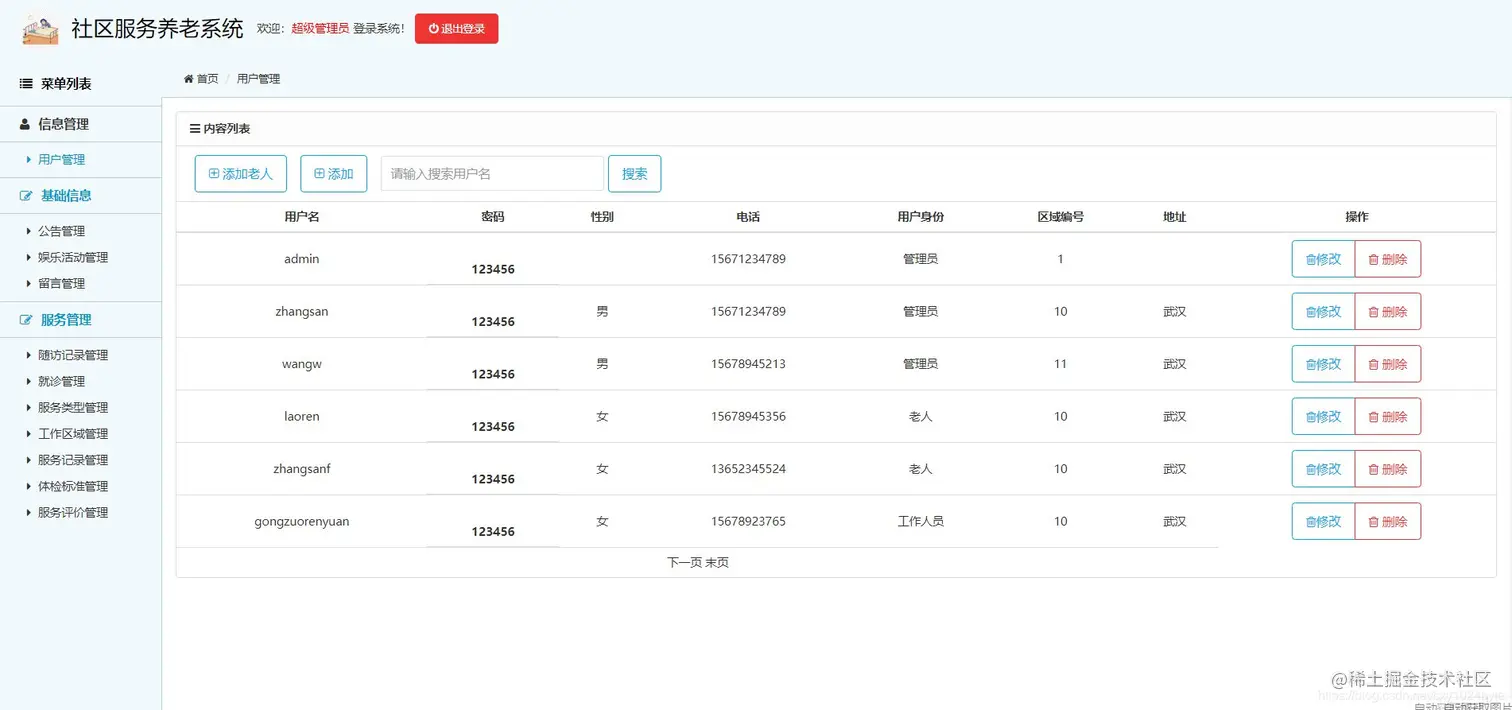Delete the gongzuorenyuan user row

pos(1388,521)
